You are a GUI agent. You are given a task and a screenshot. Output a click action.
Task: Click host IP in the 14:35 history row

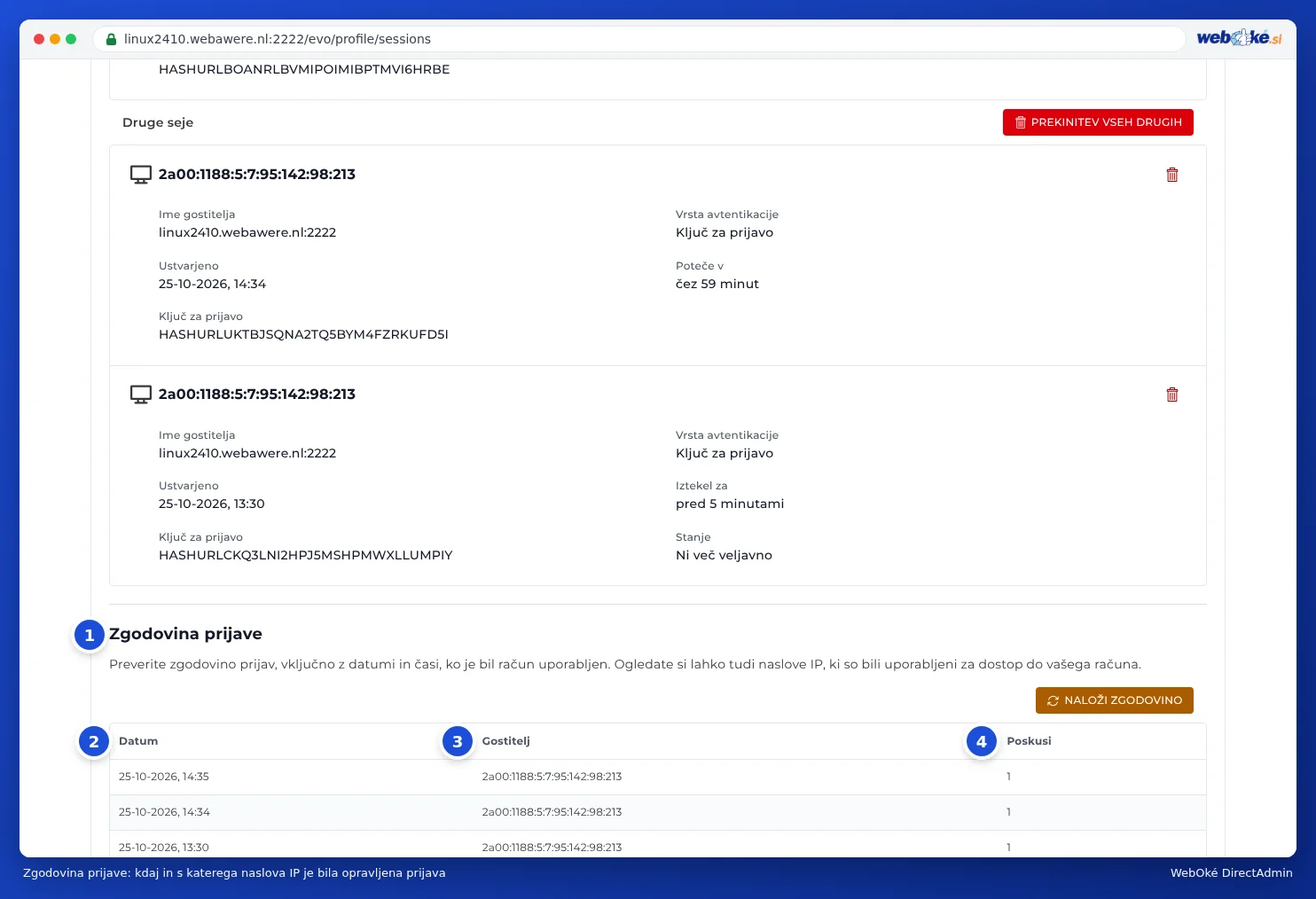(x=552, y=777)
